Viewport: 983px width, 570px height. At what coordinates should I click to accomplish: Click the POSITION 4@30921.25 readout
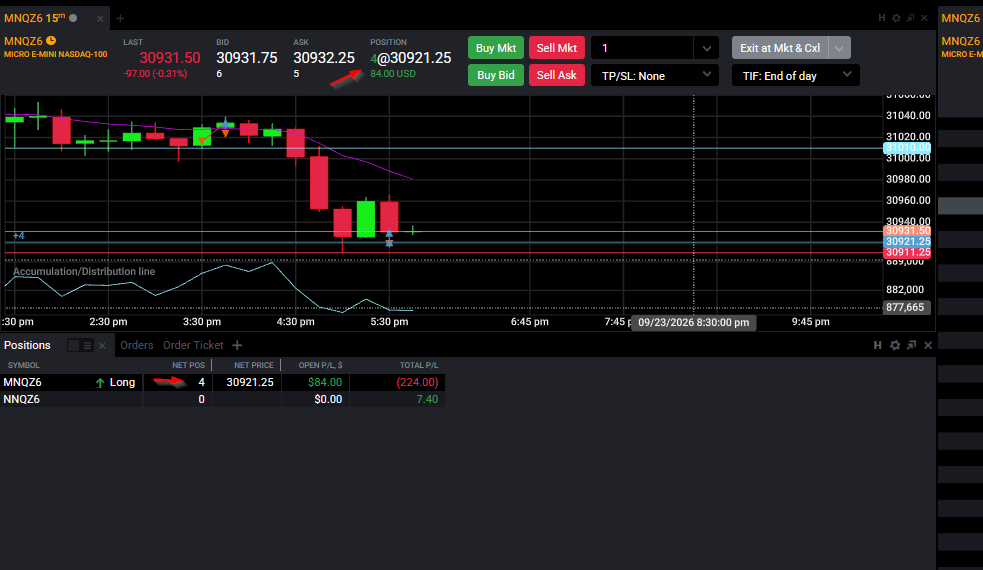(x=411, y=58)
